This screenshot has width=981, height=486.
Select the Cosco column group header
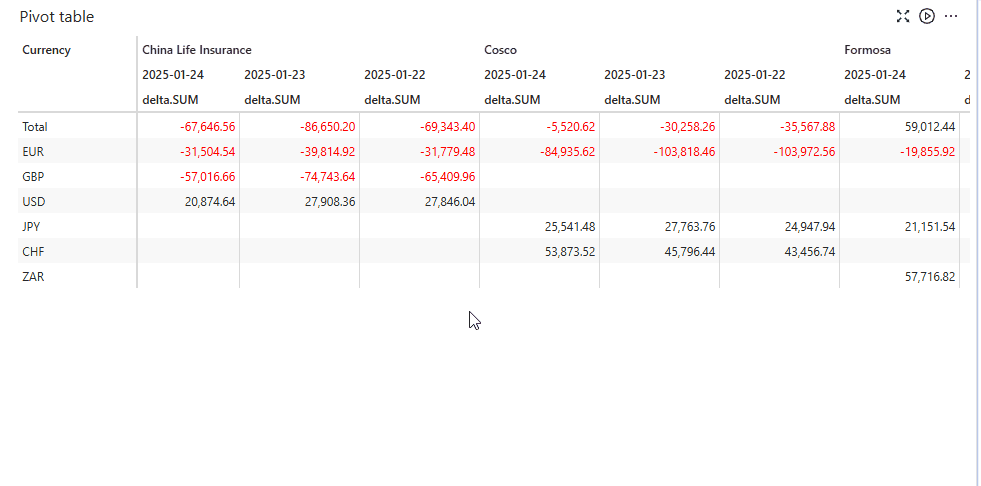(500, 50)
